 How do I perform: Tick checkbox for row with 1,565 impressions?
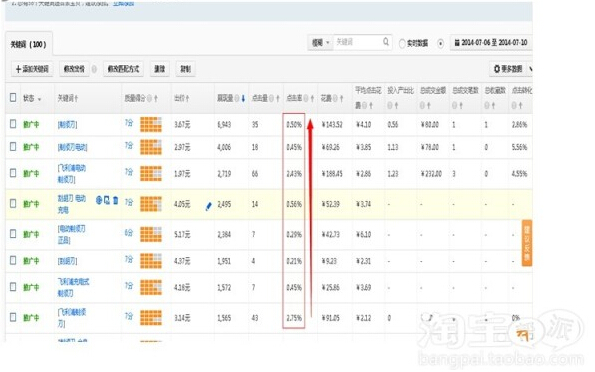coord(13,317)
